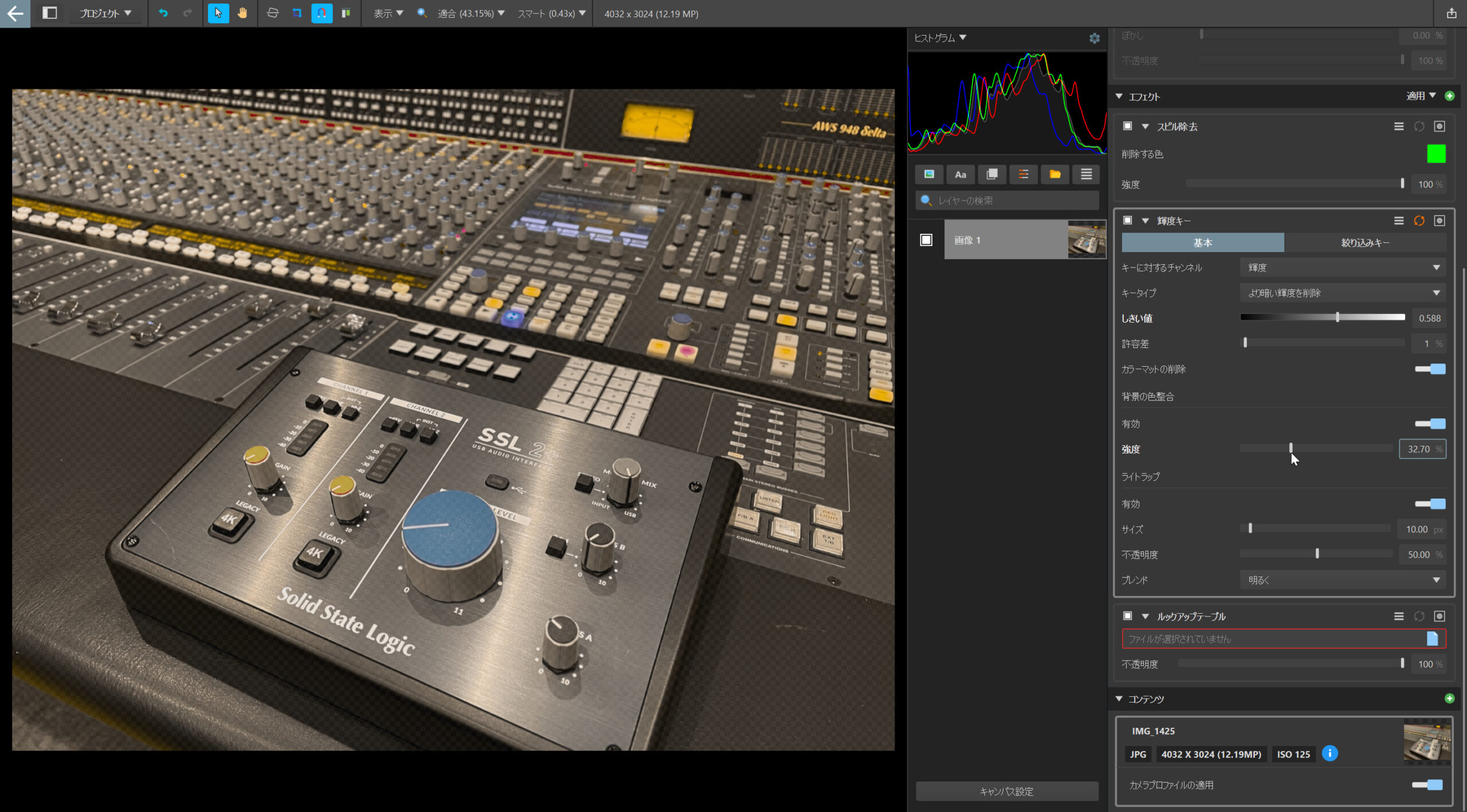This screenshot has height=812, width=1467.
Task: Add a text layer with Aa icon
Action: pos(960,174)
